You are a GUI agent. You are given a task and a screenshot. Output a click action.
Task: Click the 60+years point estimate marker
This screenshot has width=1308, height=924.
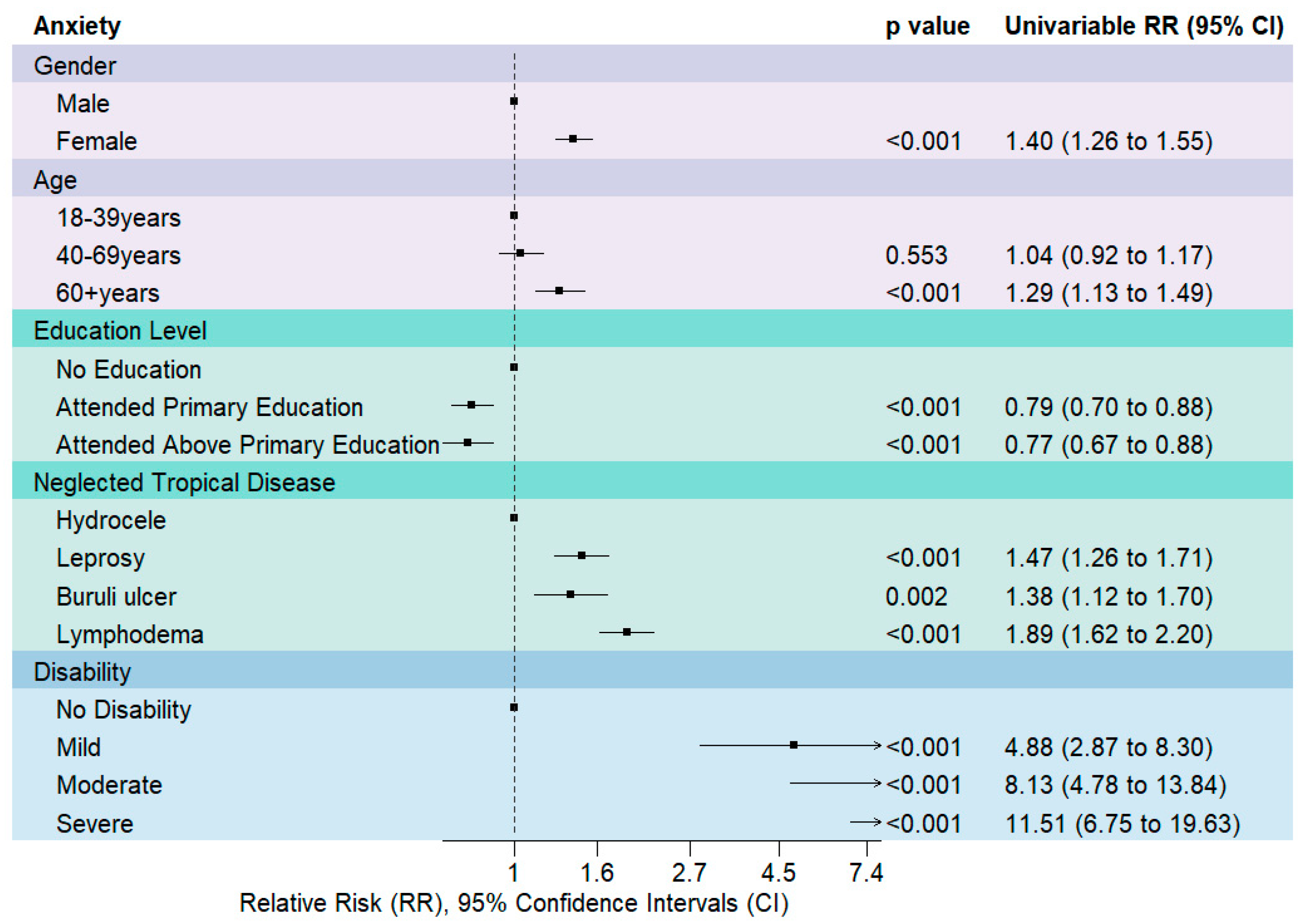pos(559,291)
